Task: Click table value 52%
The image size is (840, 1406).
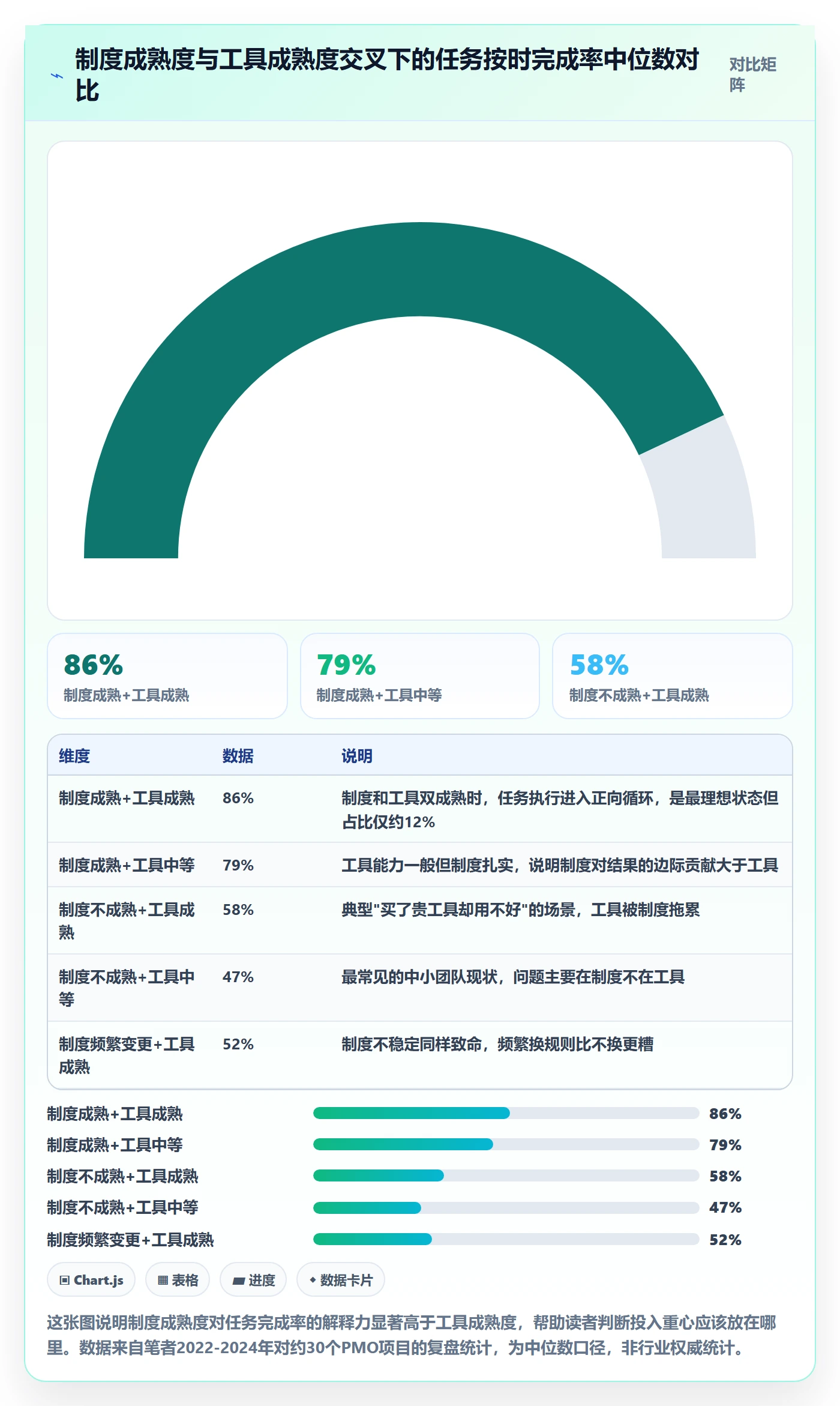Action: click(x=238, y=1044)
